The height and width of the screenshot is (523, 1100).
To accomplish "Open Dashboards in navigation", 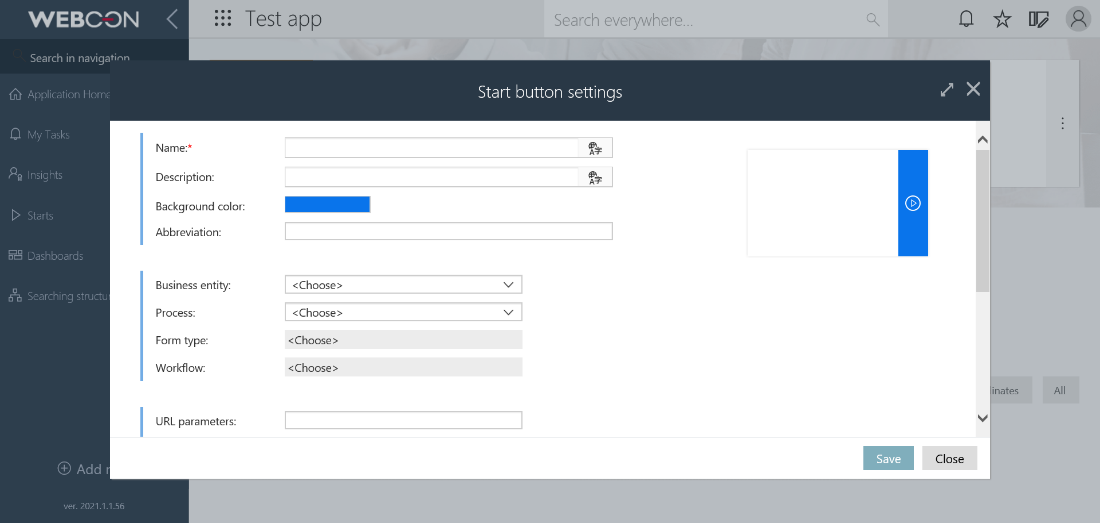I will pos(55,256).
